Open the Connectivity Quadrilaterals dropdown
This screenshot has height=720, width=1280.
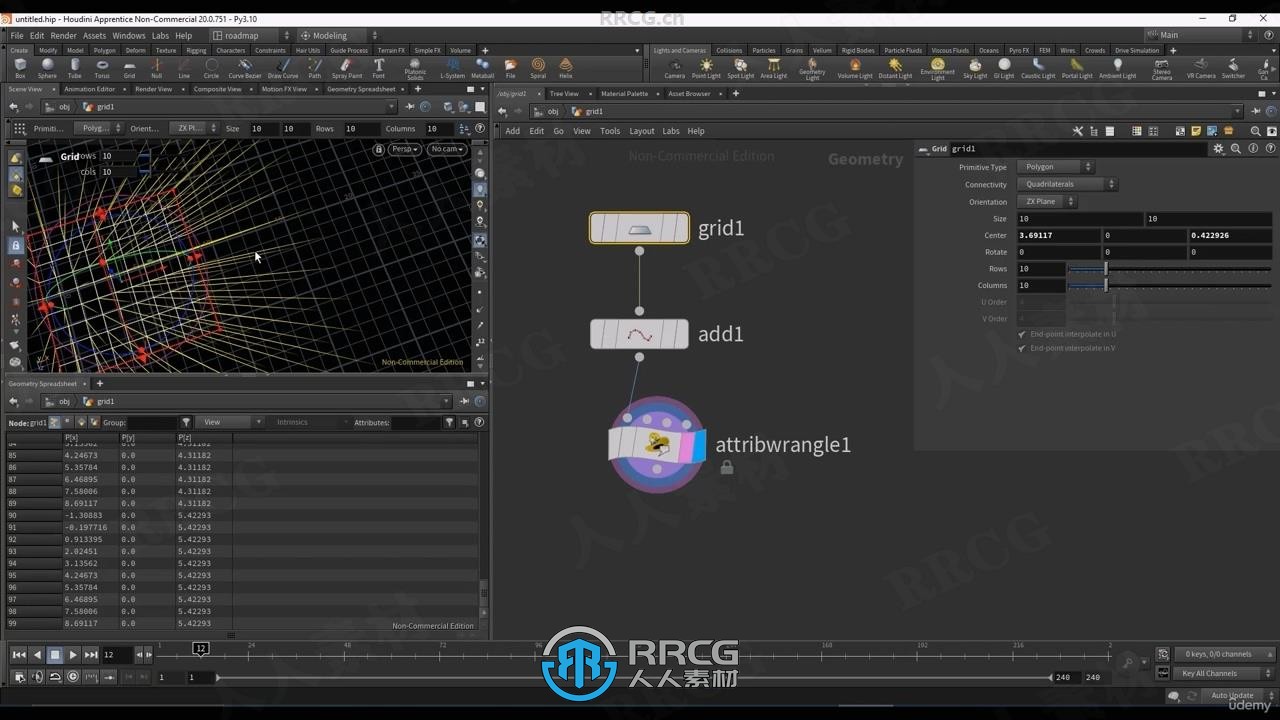tap(1067, 184)
